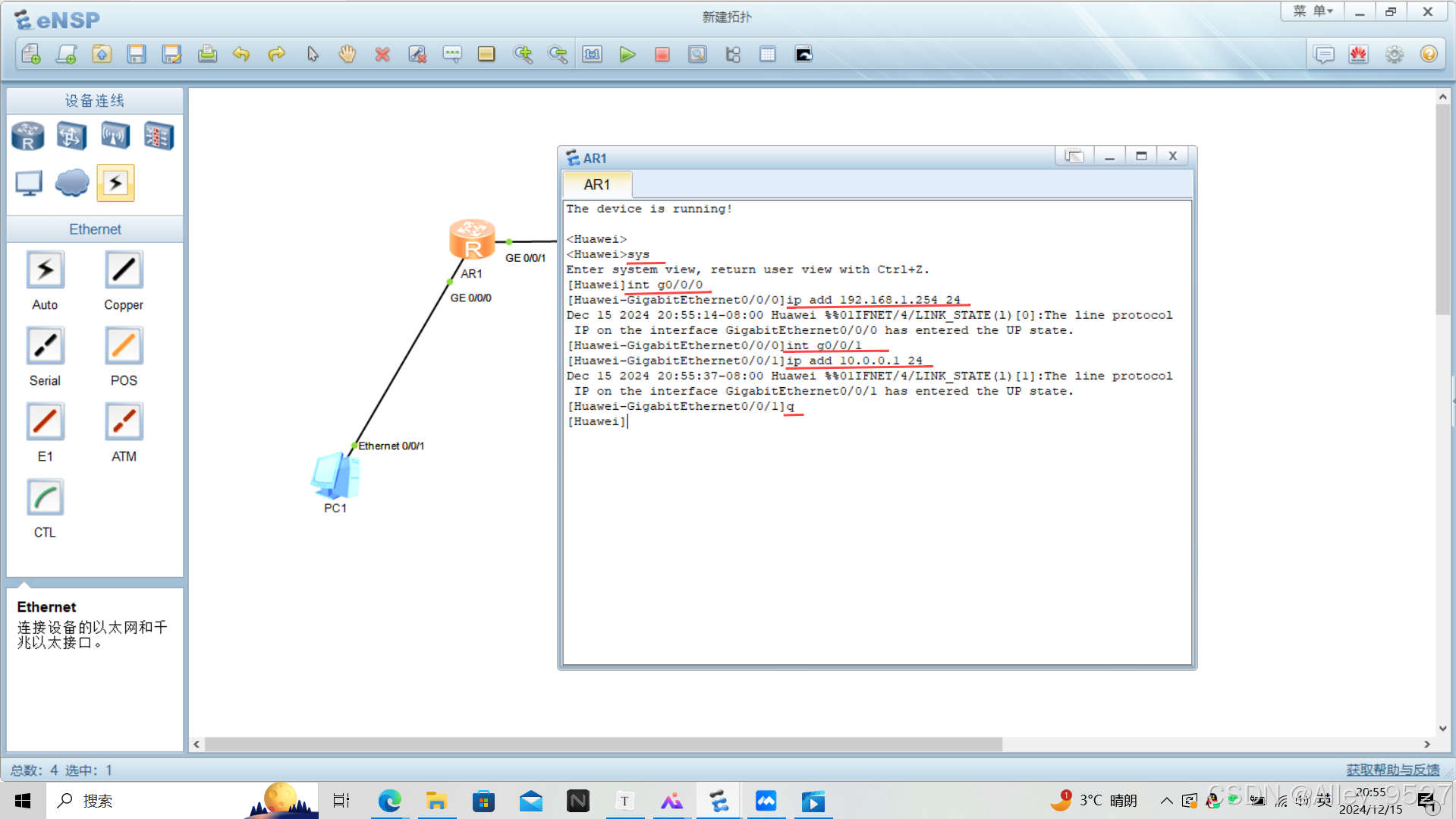Open the CLI console window icon
Screen dimensions: 1456x819
(x=803, y=54)
